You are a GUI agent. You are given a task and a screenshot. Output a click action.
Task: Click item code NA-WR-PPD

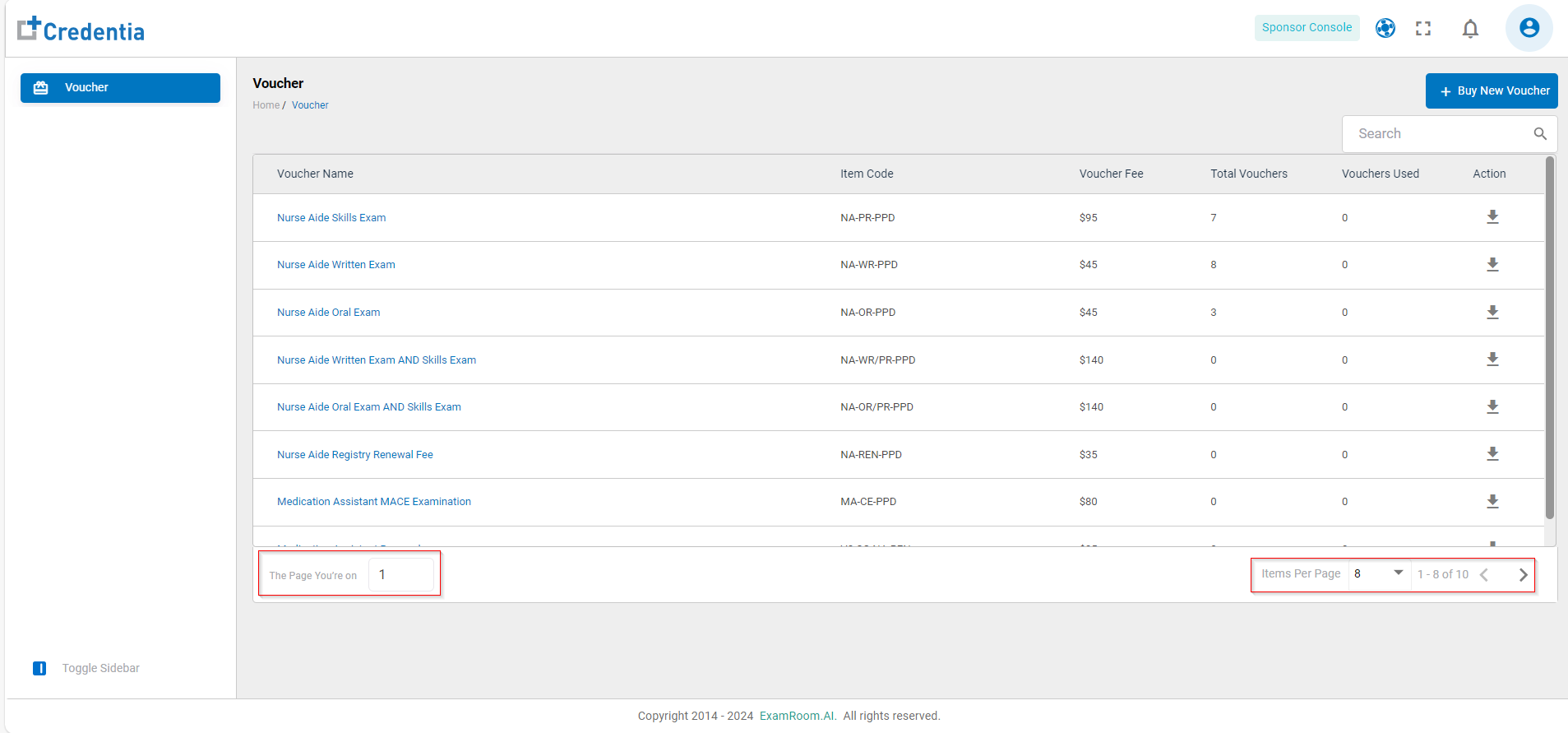[869, 265]
